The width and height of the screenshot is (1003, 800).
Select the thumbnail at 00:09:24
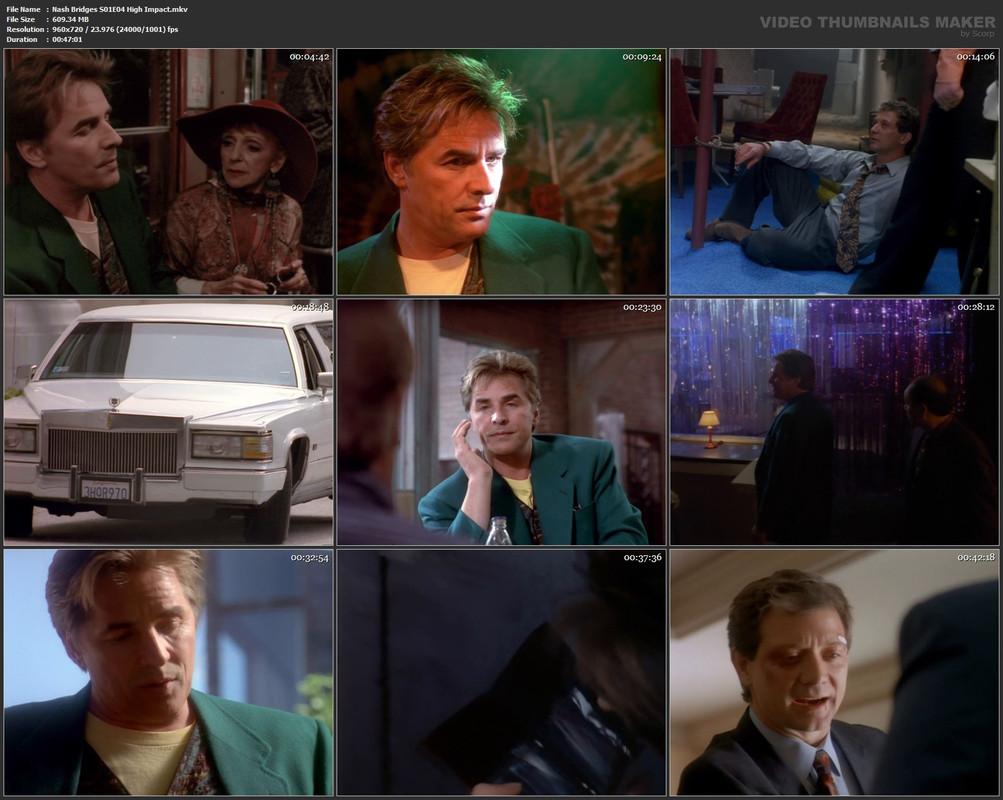(502, 171)
